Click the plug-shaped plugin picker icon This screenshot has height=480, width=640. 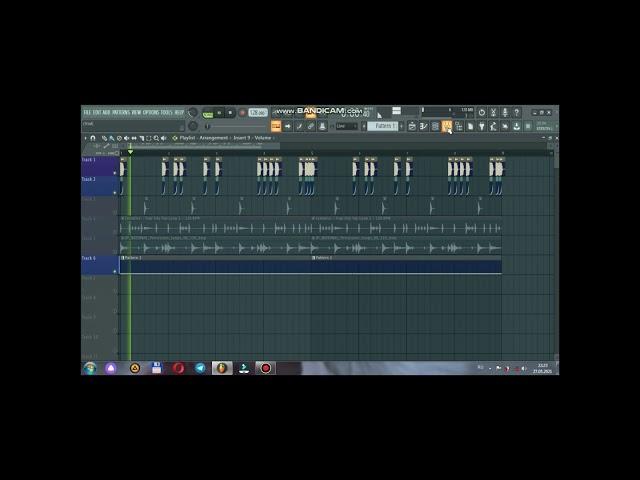click(x=482, y=126)
